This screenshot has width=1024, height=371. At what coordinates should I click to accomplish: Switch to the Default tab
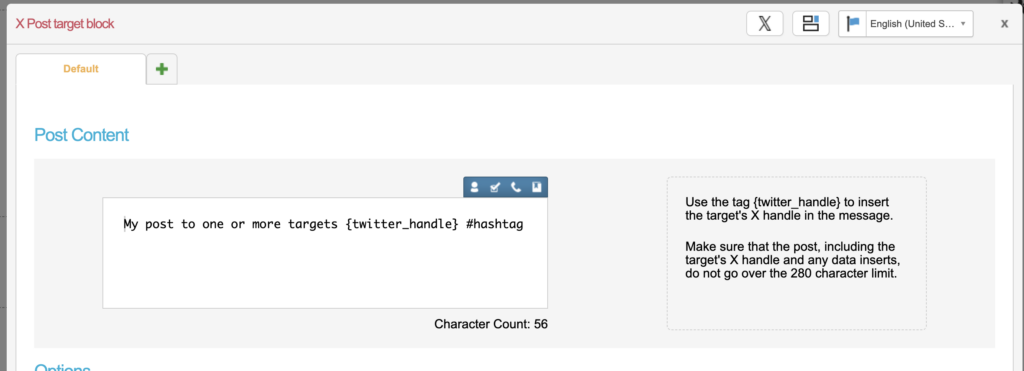[81, 69]
